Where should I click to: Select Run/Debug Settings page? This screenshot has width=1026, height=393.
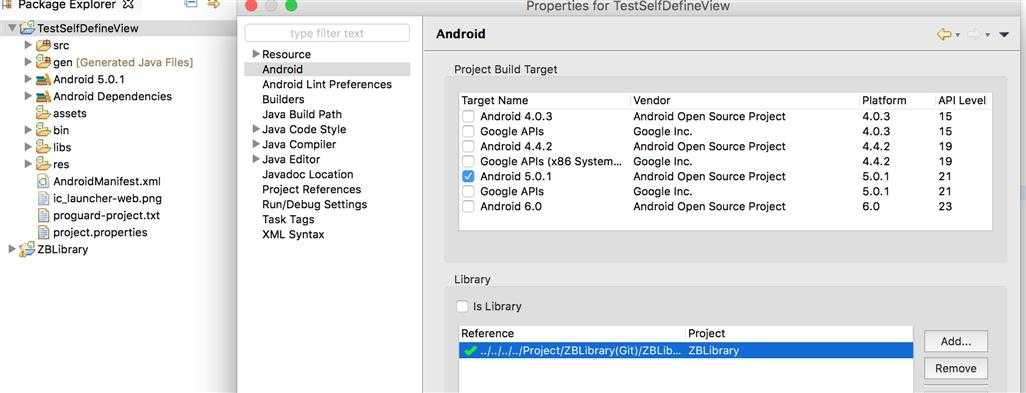315,205
